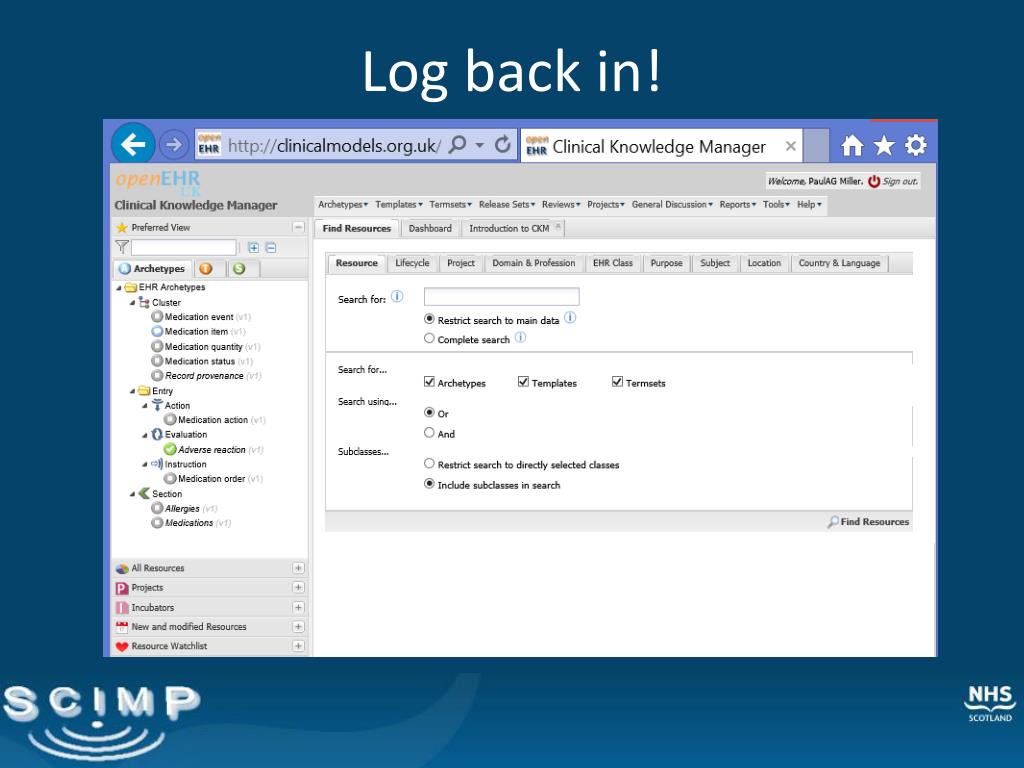1024x768 pixels.
Task: Click the Medication event archetype icon
Action: [x=157, y=316]
